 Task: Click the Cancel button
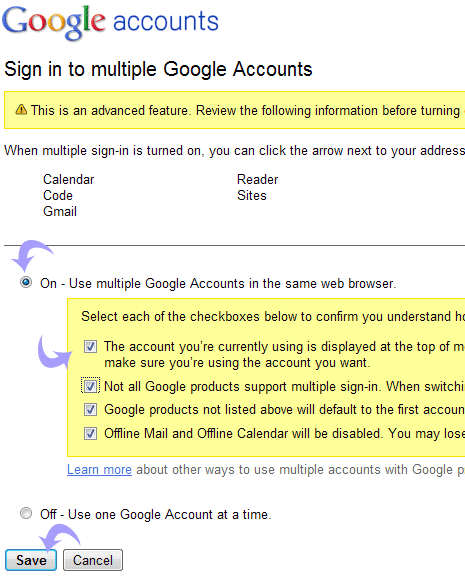pos(93,560)
